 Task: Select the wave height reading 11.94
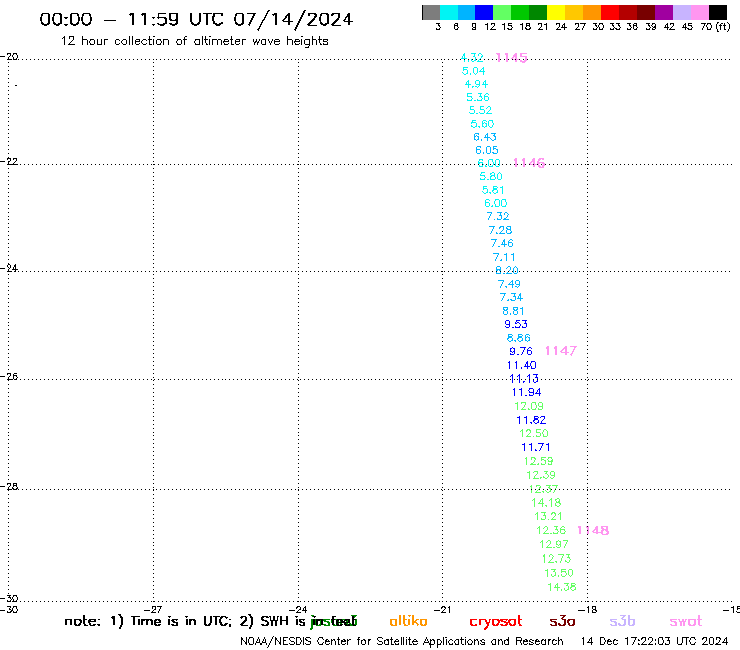[x=527, y=392]
